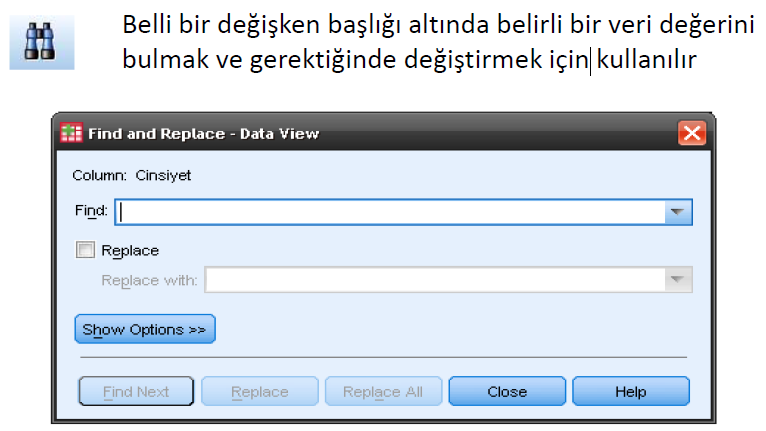Expand the Replace with dropdown arrow
Viewport: 766px width, 431px height.
pyautogui.click(x=678, y=280)
